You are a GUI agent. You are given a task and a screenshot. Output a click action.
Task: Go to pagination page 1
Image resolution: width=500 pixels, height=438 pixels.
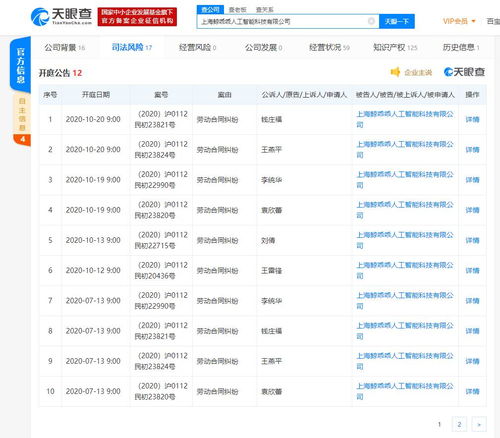(x=439, y=424)
